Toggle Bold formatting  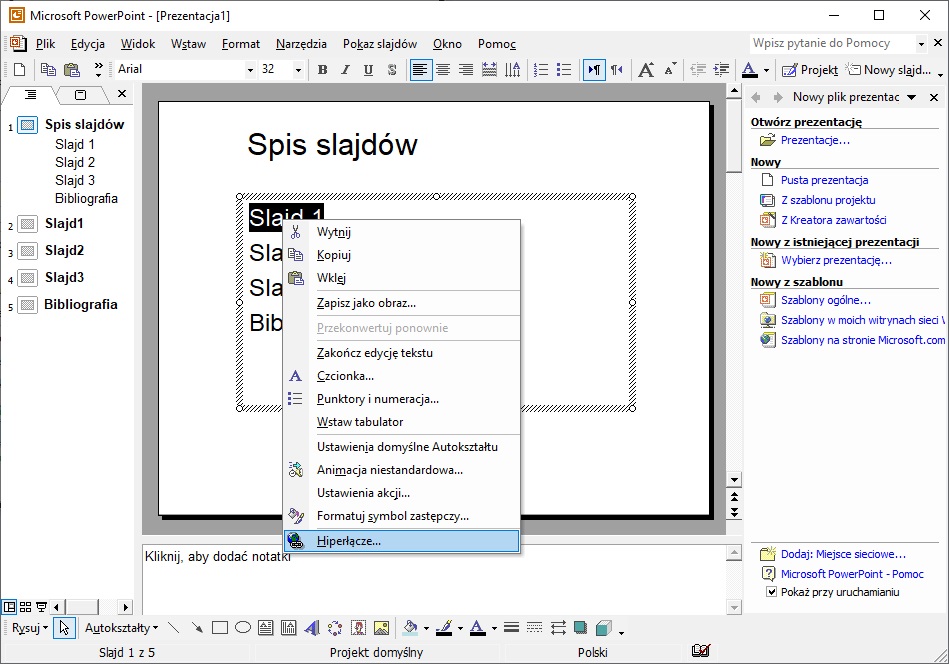click(x=323, y=70)
